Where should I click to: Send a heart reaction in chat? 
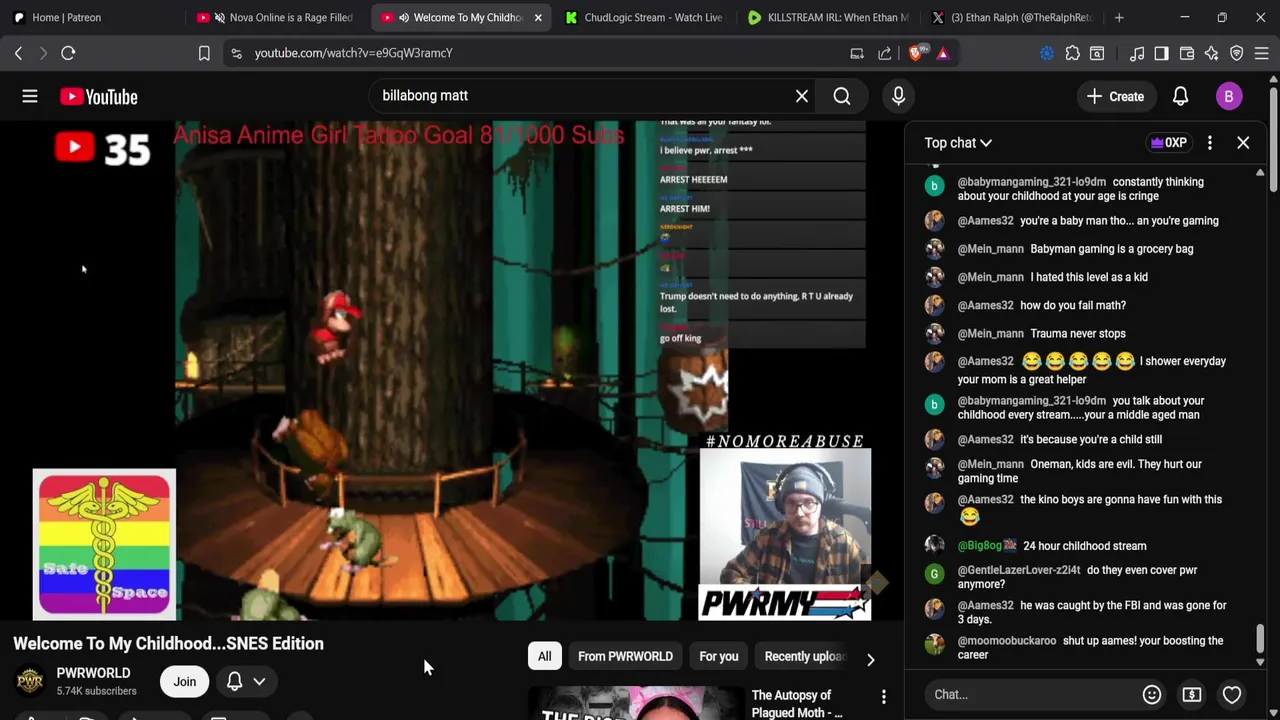[x=1232, y=694]
